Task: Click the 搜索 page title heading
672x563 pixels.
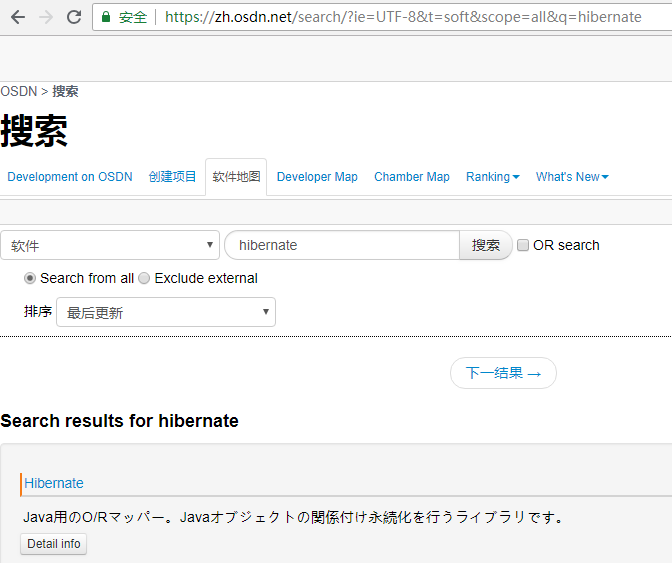Action: [x=34, y=131]
